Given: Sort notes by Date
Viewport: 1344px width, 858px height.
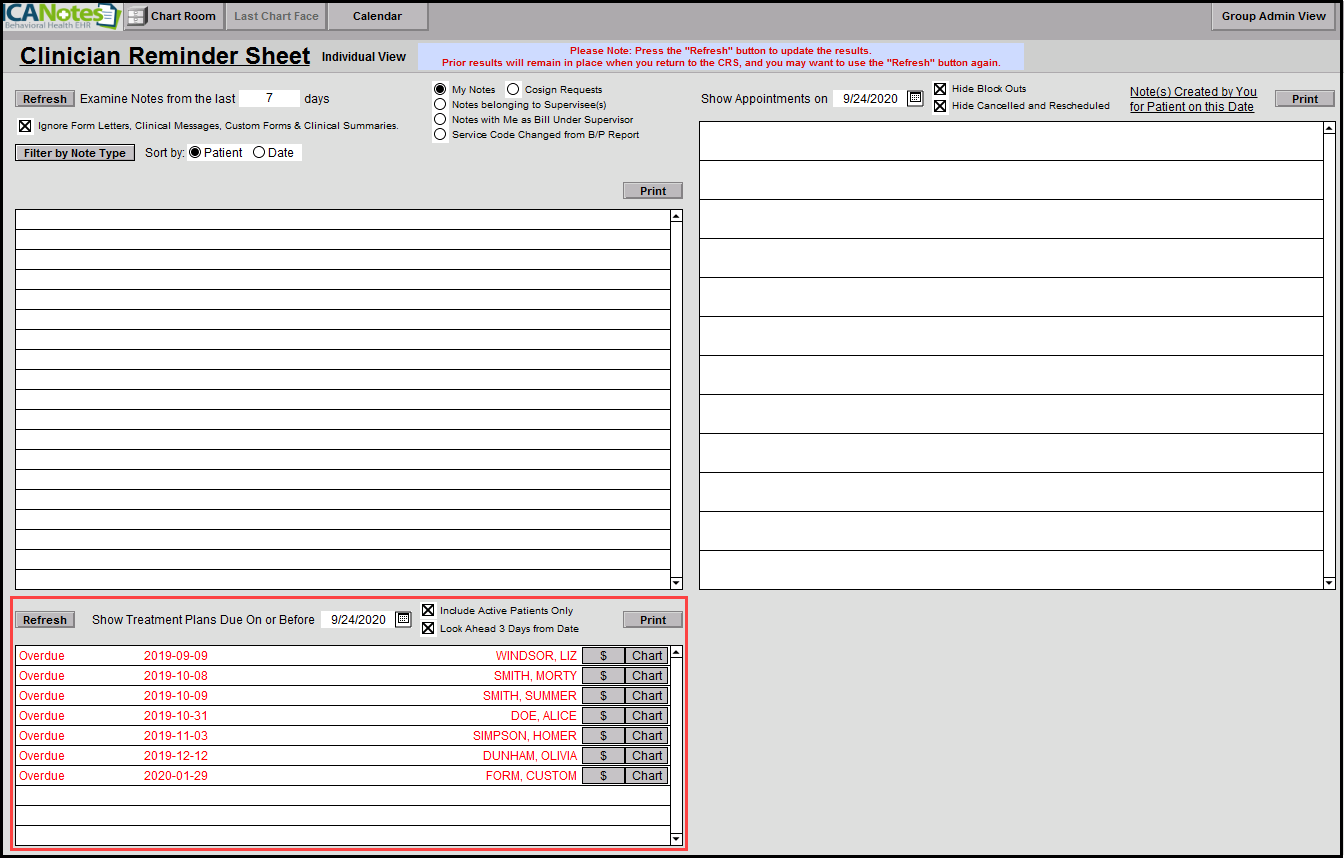Looking at the screenshot, I should 259,153.
